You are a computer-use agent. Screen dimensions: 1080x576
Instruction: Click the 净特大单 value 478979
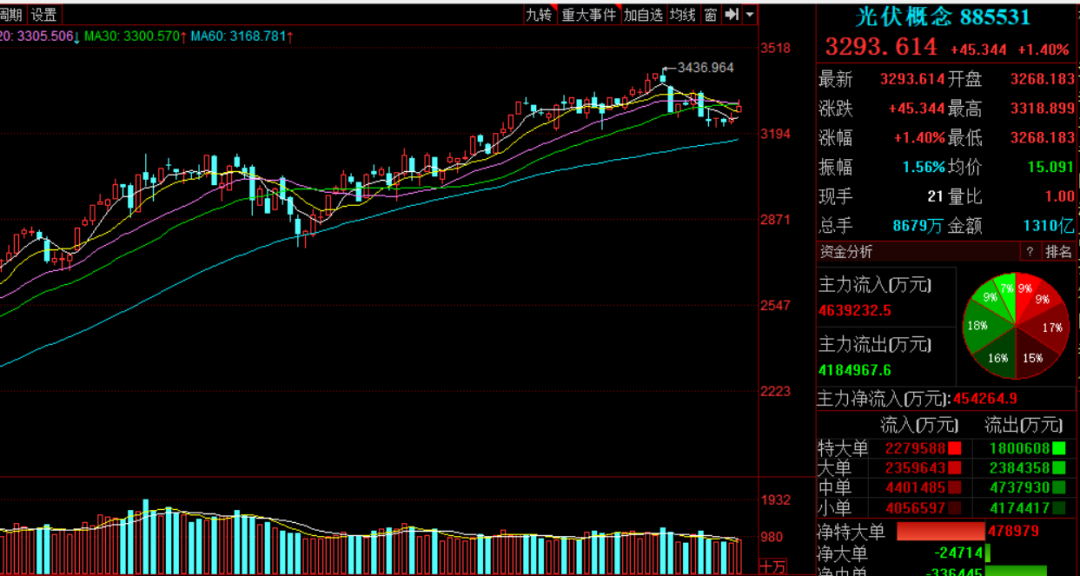click(x=1013, y=531)
